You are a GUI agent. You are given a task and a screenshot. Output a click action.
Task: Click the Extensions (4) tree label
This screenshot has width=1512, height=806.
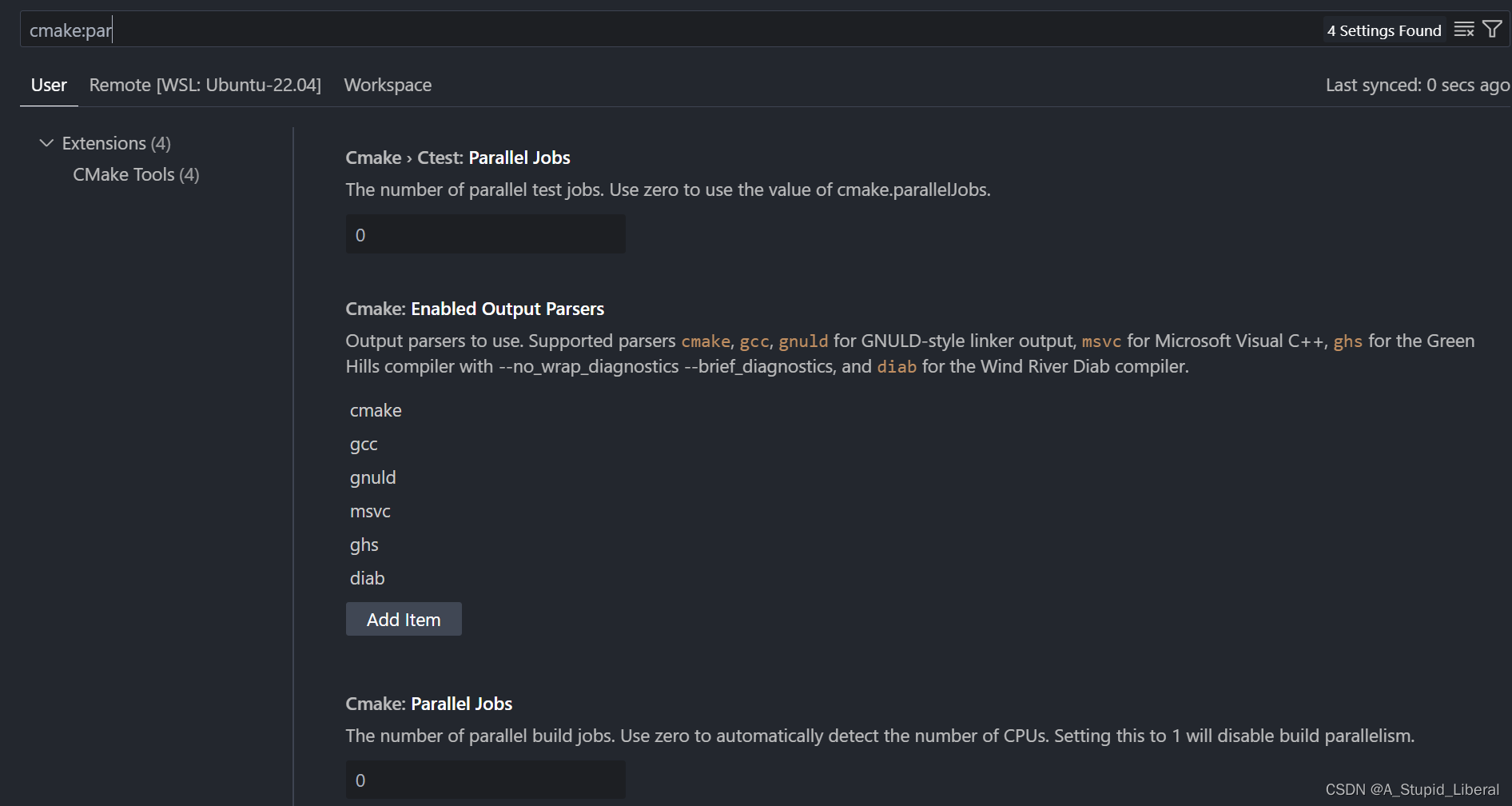point(117,143)
